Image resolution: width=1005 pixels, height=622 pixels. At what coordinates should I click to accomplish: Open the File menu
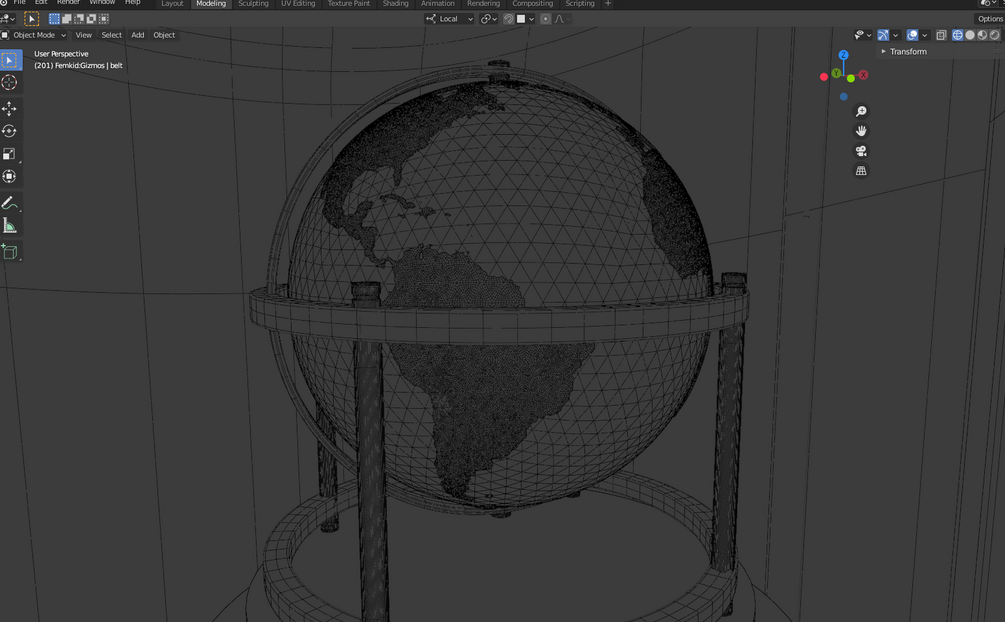tap(20, 3)
